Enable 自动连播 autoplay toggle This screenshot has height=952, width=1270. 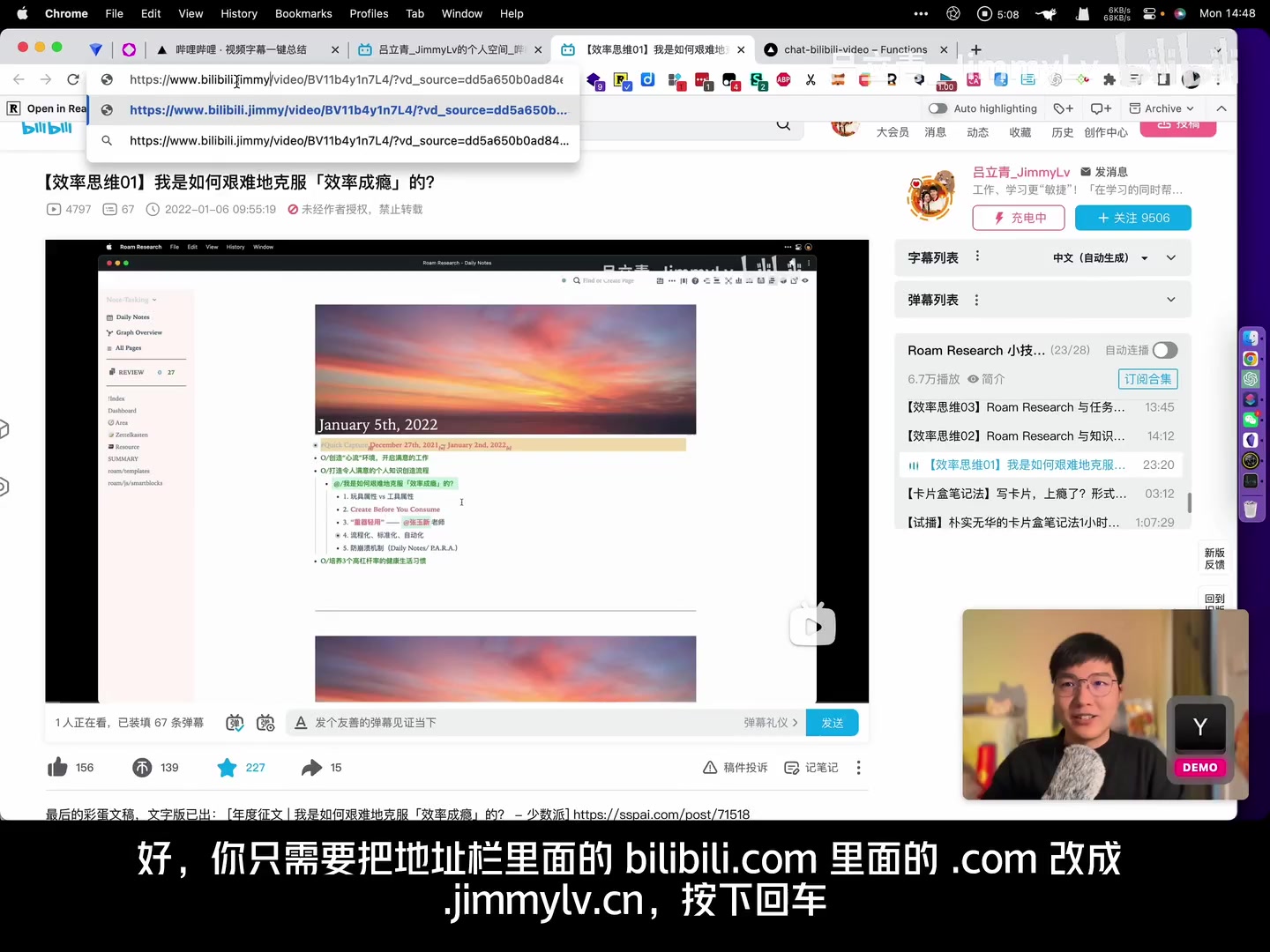coord(1165,350)
